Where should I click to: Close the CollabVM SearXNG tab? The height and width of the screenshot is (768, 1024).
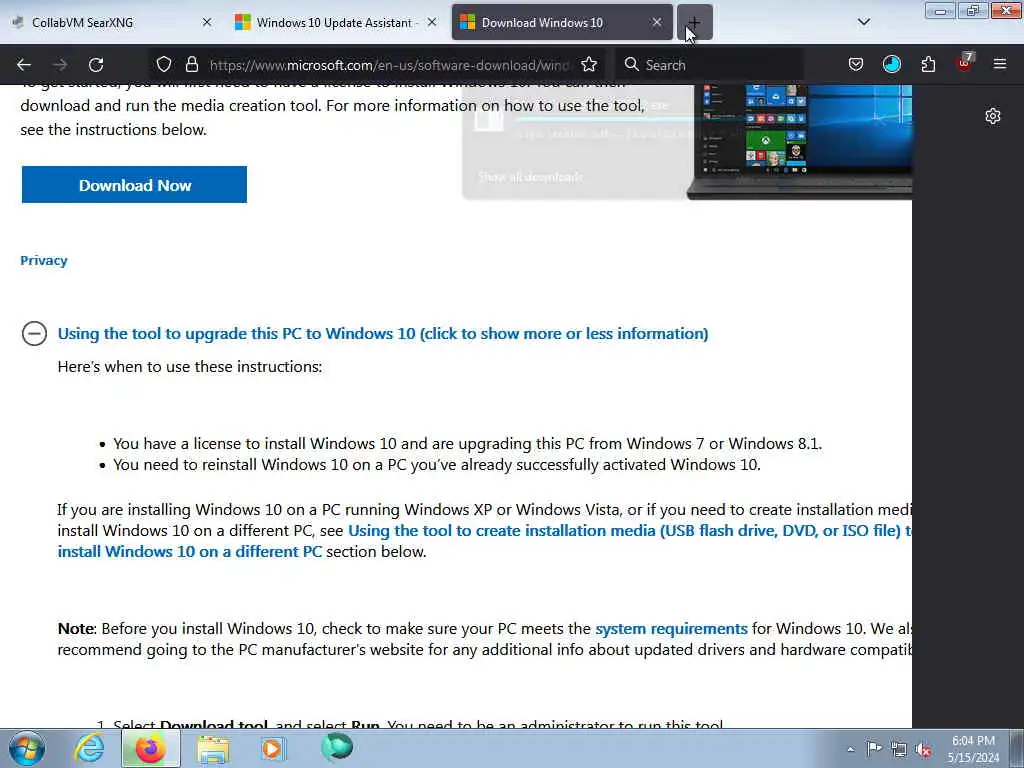(x=206, y=22)
